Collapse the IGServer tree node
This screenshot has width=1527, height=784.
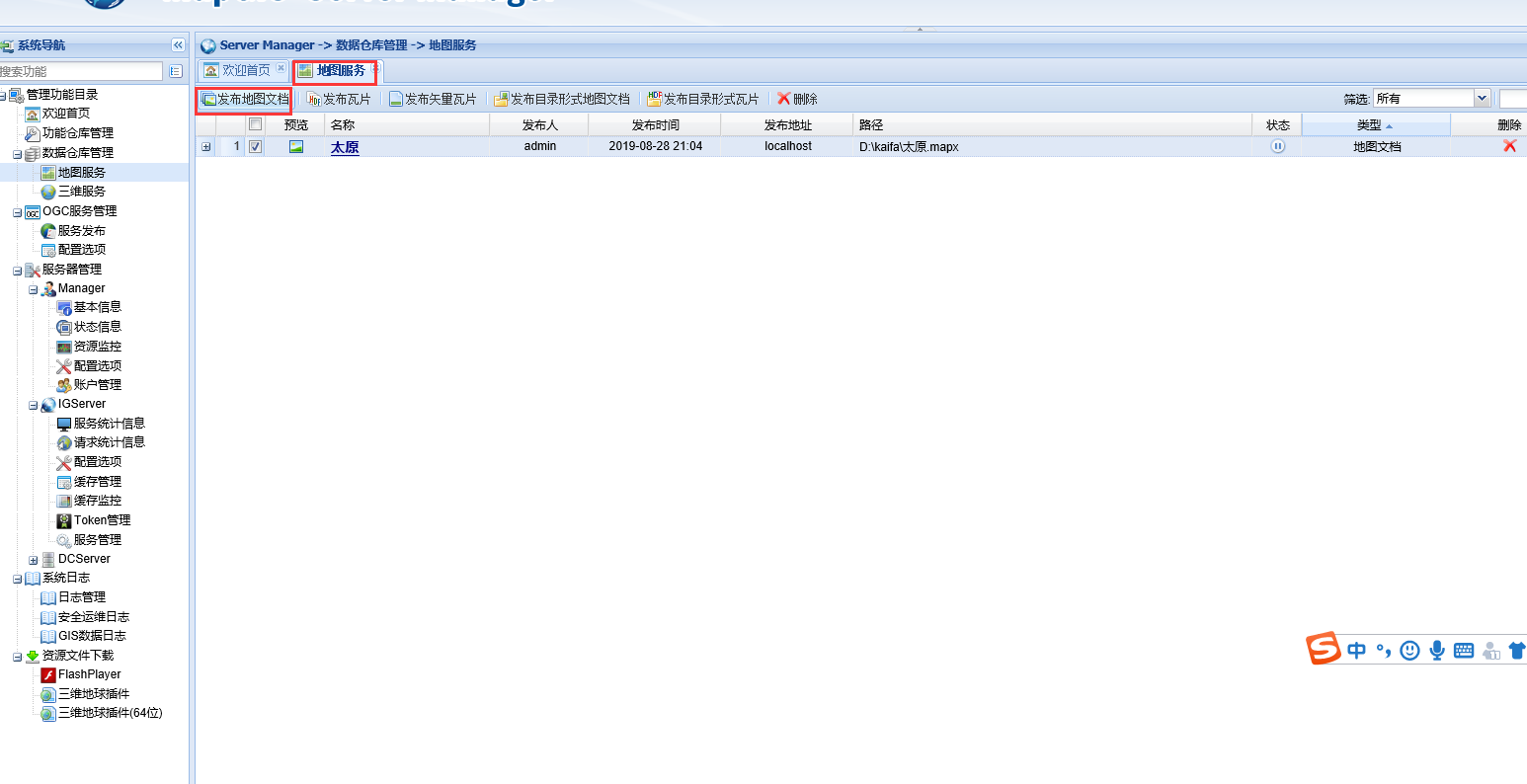(33, 405)
